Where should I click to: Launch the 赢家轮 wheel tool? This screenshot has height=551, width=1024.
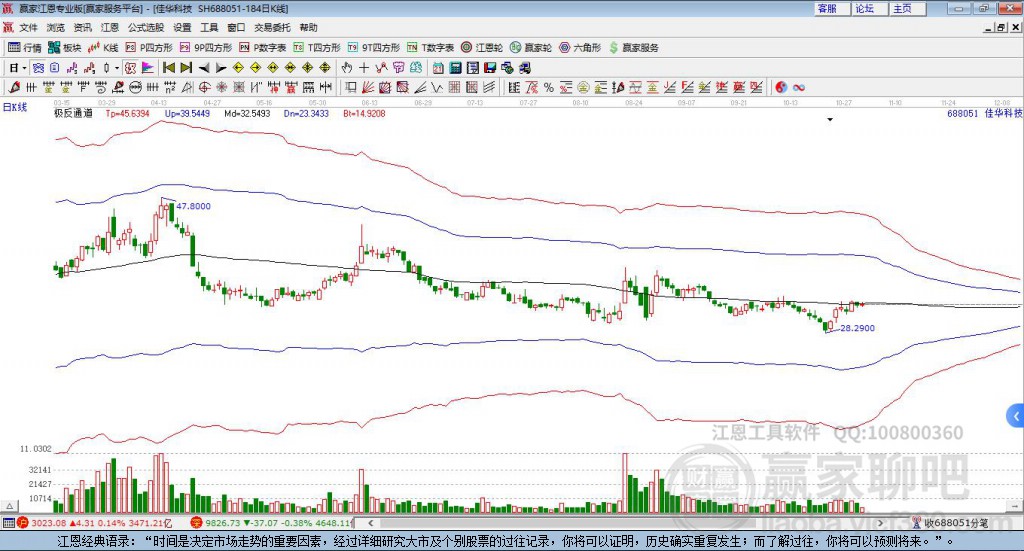(531, 48)
